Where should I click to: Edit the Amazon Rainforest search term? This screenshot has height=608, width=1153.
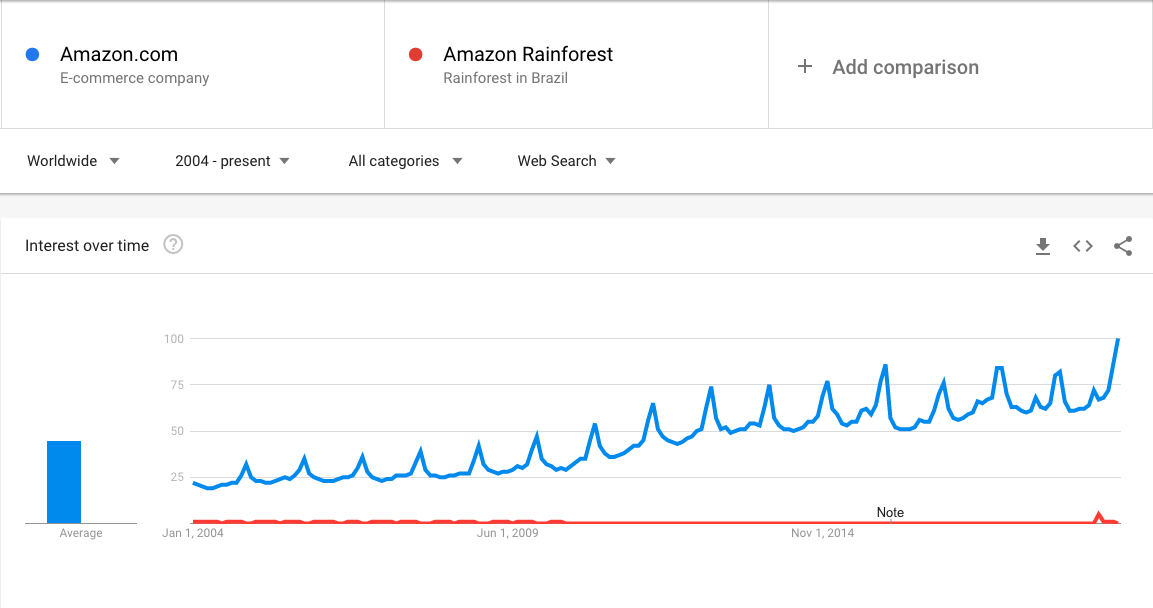click(x=528, y=55)
